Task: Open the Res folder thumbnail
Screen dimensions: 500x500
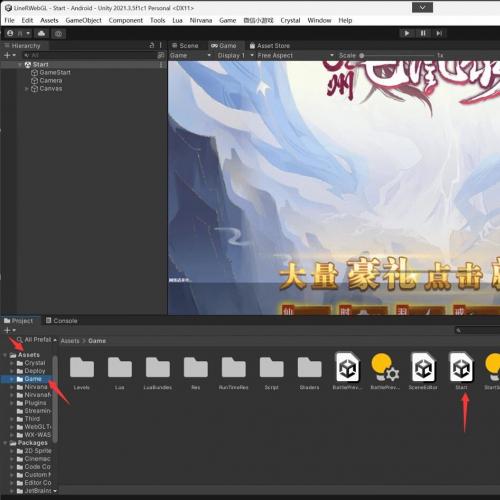Action: tap(196, 368)
